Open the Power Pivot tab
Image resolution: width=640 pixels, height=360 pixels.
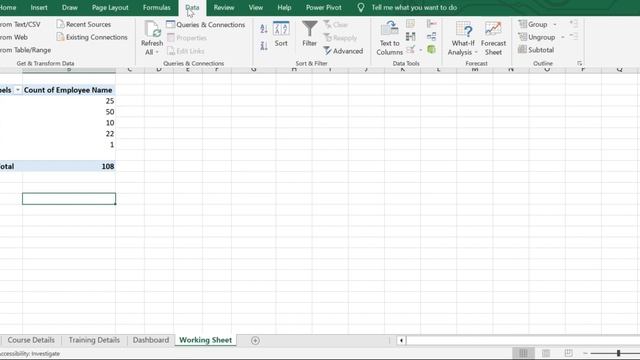324,7
